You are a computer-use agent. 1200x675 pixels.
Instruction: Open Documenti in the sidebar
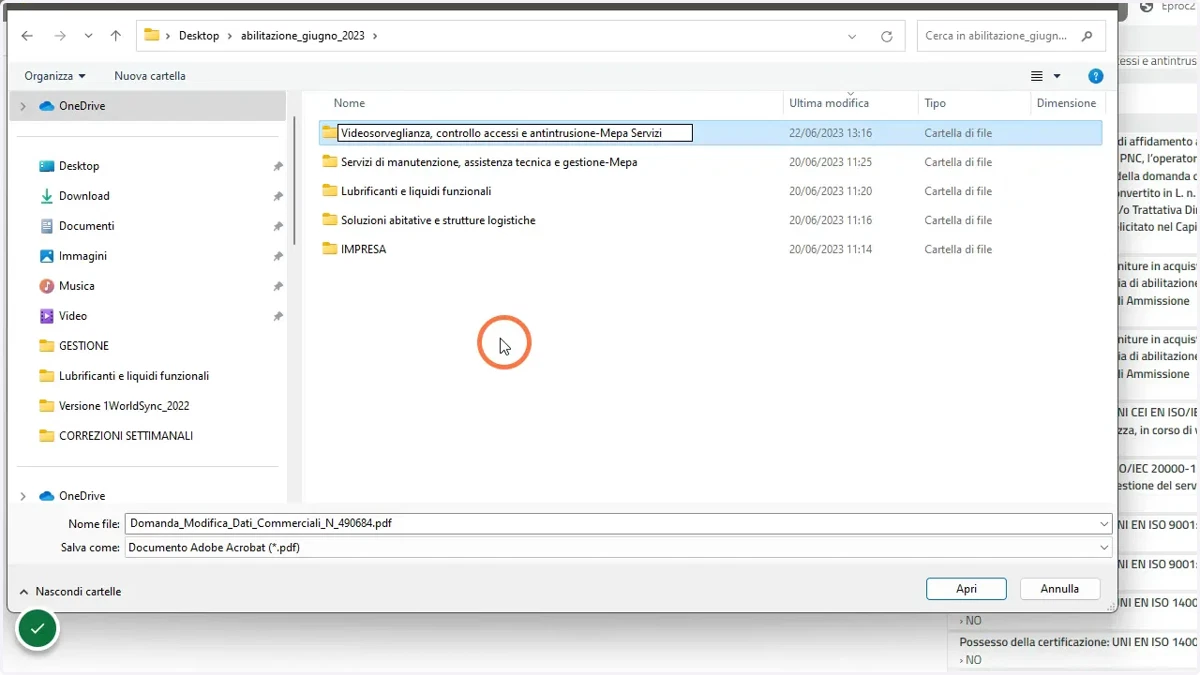click(x=86, y=226)
